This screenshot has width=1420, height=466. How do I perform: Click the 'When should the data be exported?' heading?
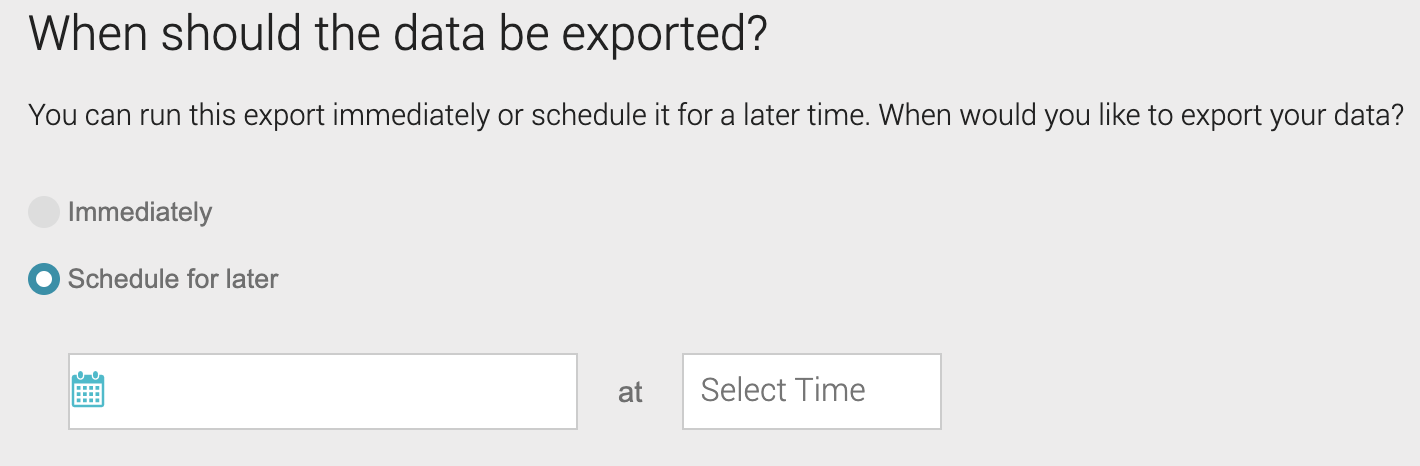pyautogui.click(x=397, y=34)
